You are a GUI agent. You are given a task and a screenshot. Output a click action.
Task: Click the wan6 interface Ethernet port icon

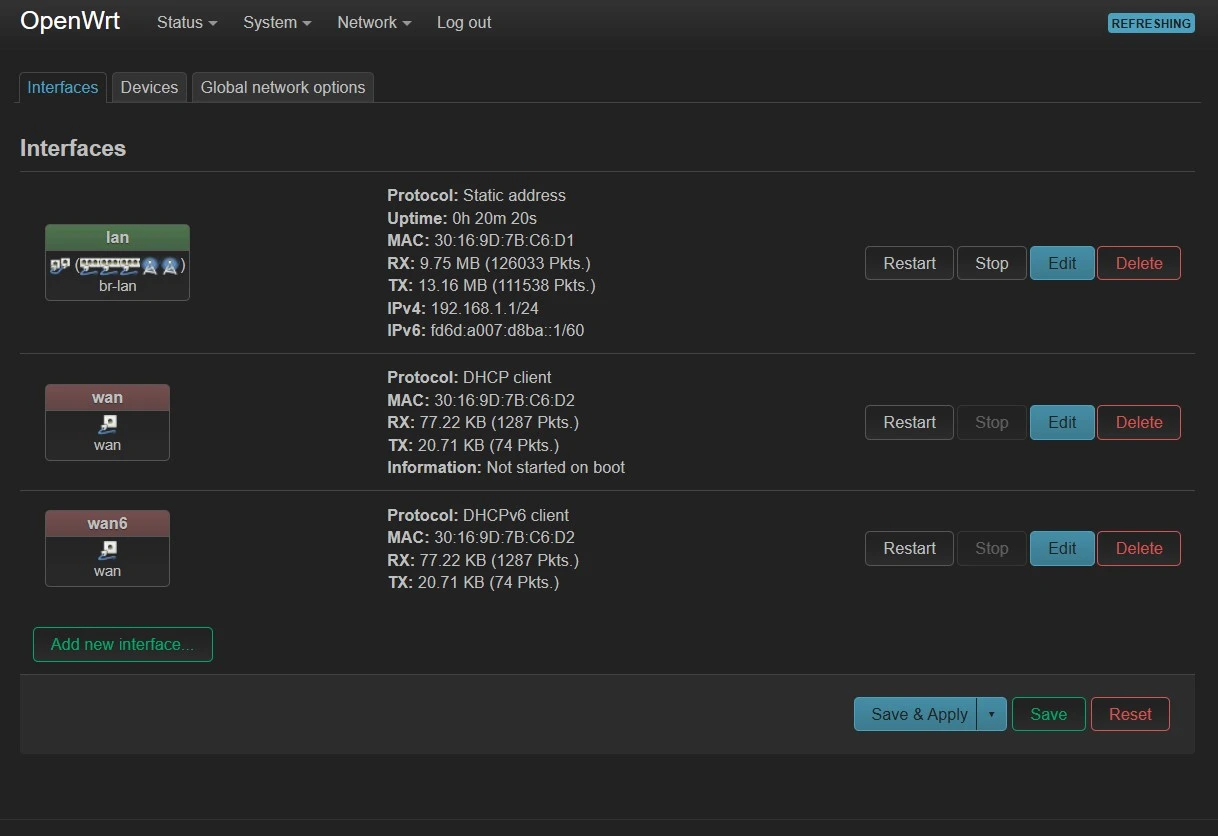(x=107, y=551)
